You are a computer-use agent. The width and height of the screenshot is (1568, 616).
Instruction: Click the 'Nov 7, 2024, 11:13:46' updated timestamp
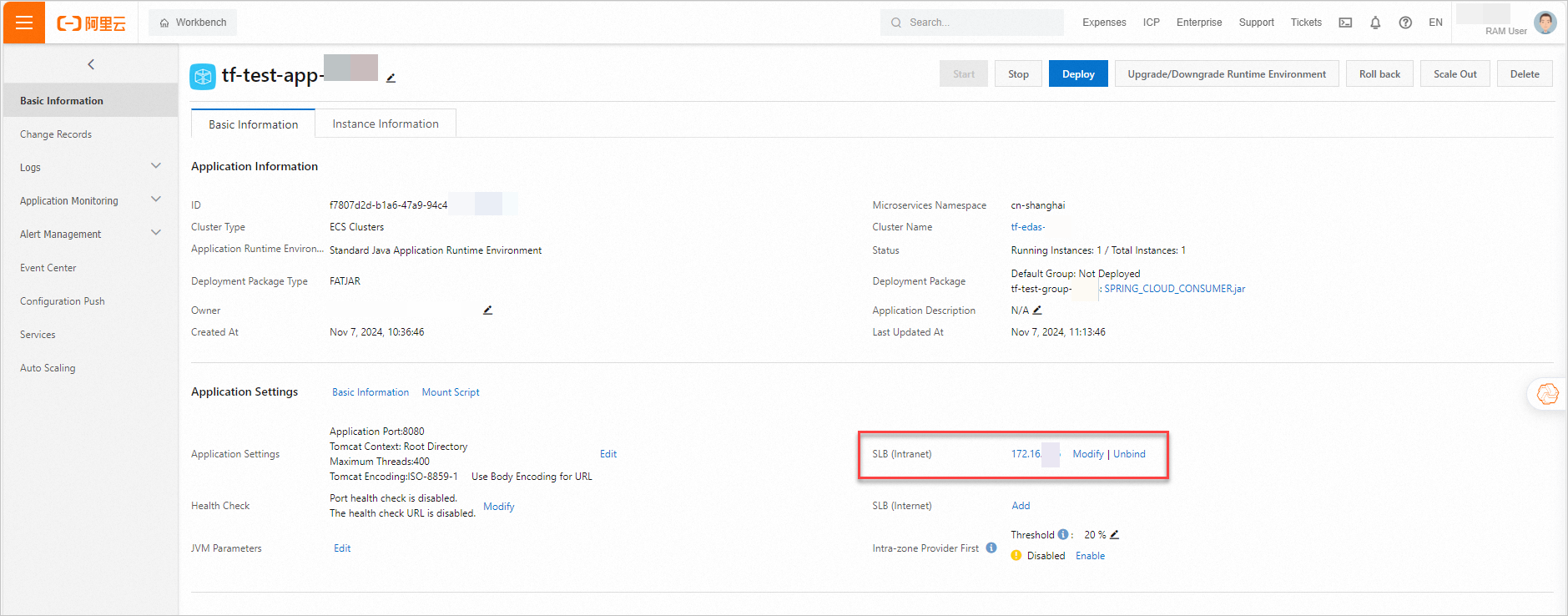point(1058,332)
